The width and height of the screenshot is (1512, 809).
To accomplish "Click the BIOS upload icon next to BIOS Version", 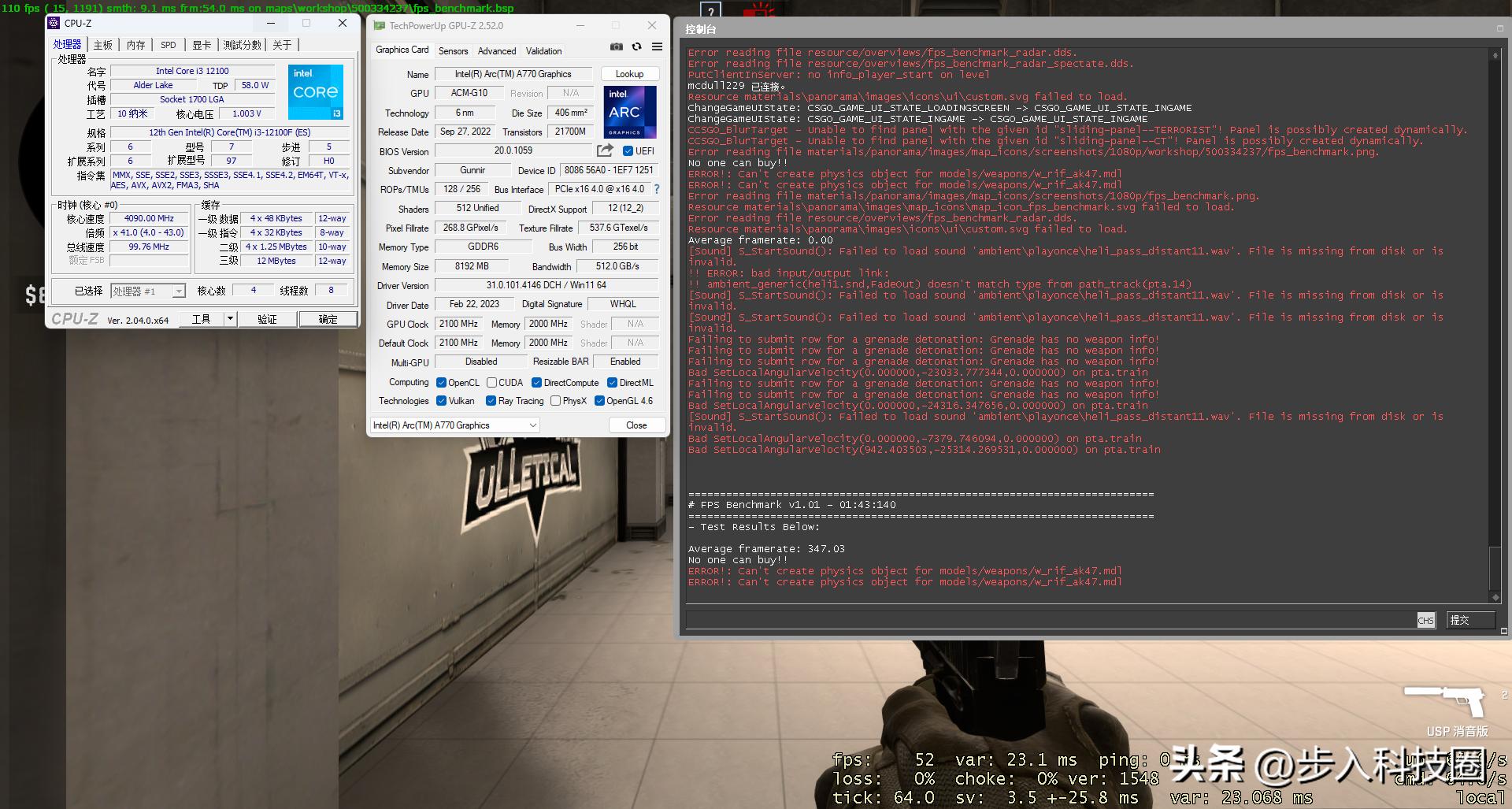I will (605, 150).
